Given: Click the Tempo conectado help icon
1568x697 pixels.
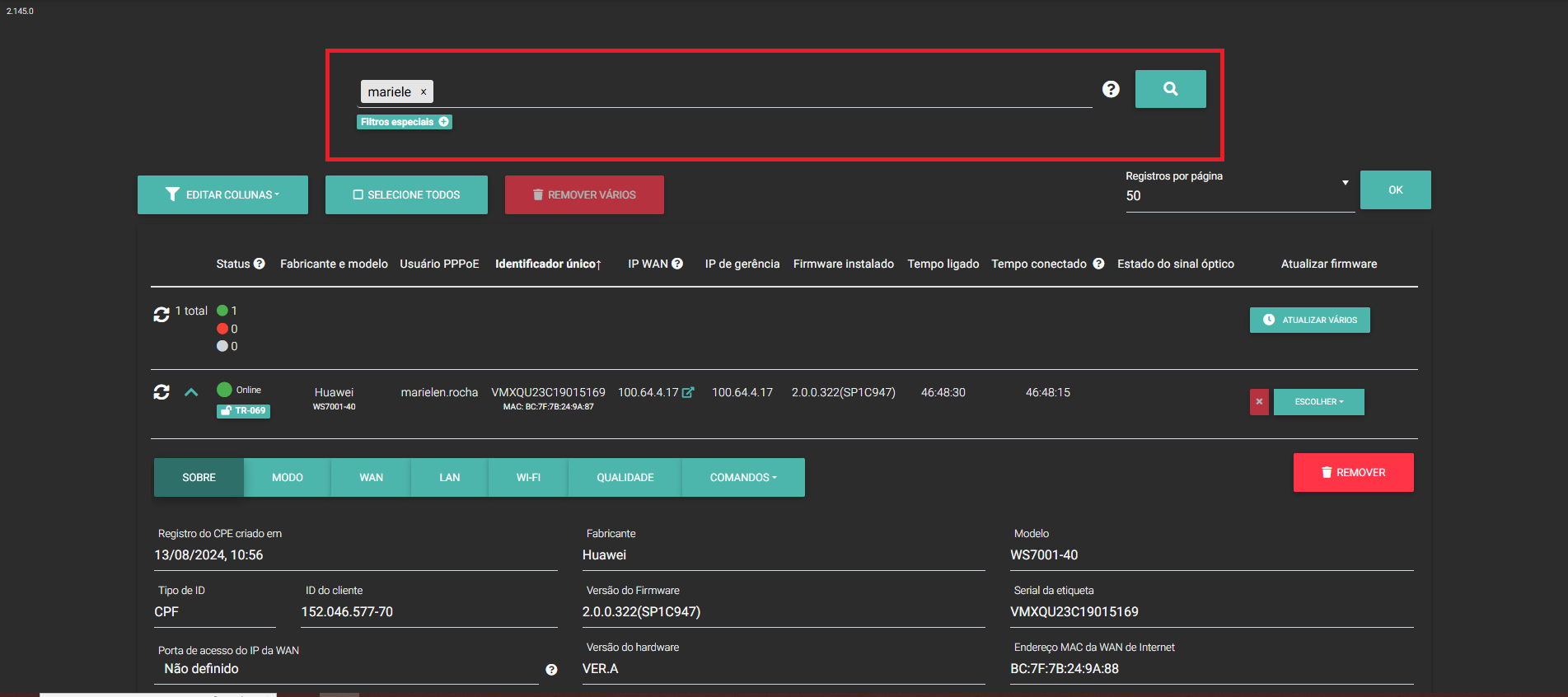Looking at the screenshot, I should pyautogui.click(x=1098, y=264).
